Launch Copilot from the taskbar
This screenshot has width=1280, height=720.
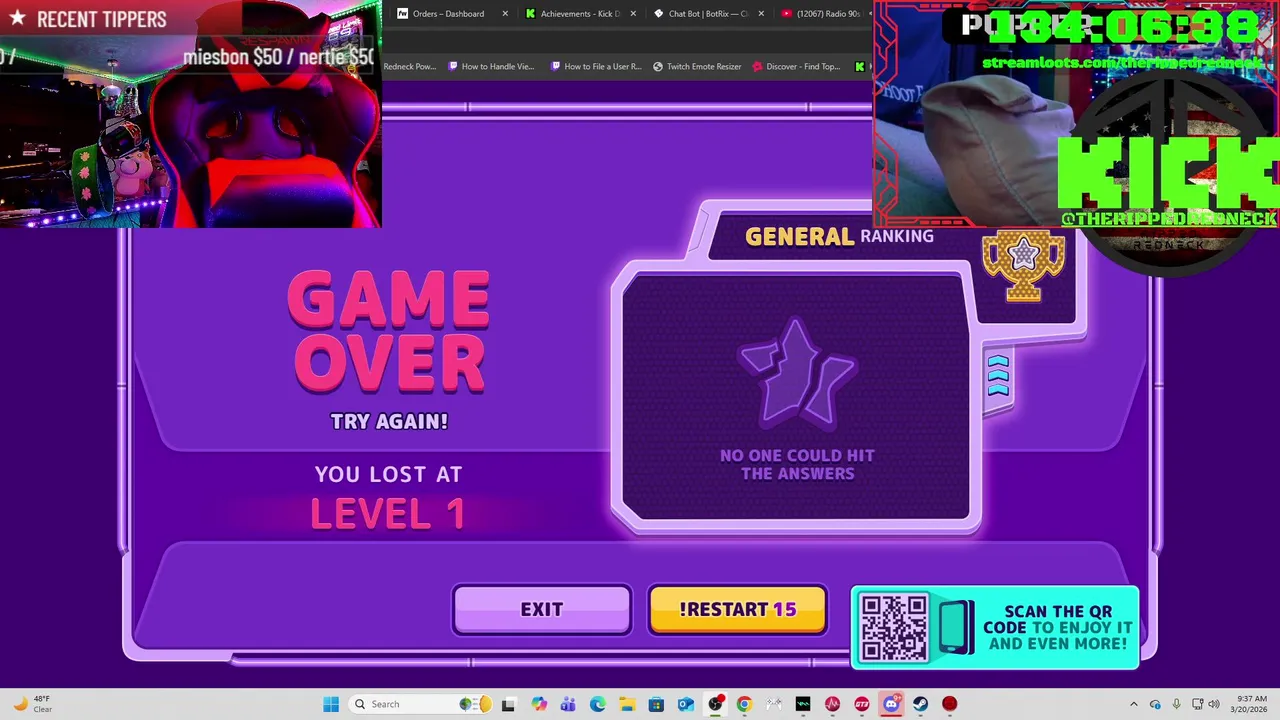[x=539, y=704]
